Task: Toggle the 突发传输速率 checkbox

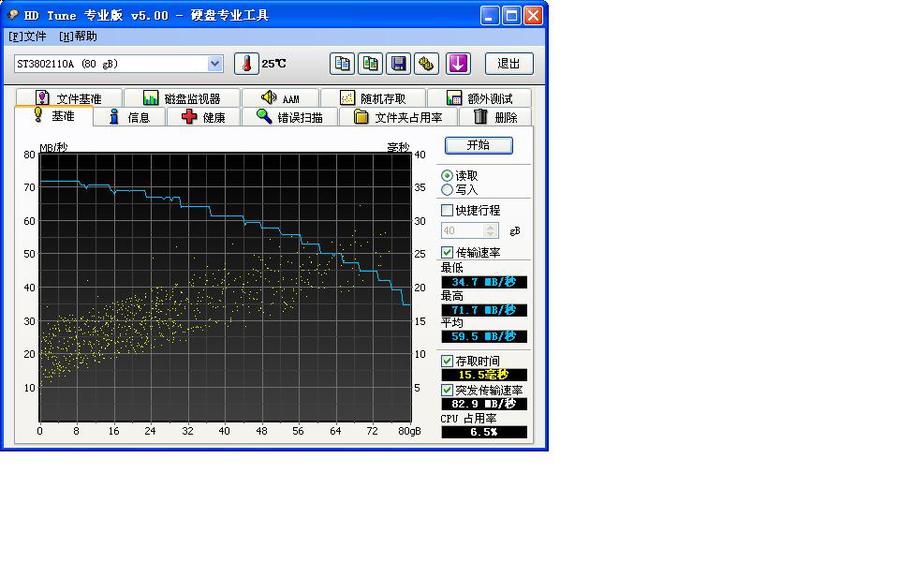Action: click(447, 390)
